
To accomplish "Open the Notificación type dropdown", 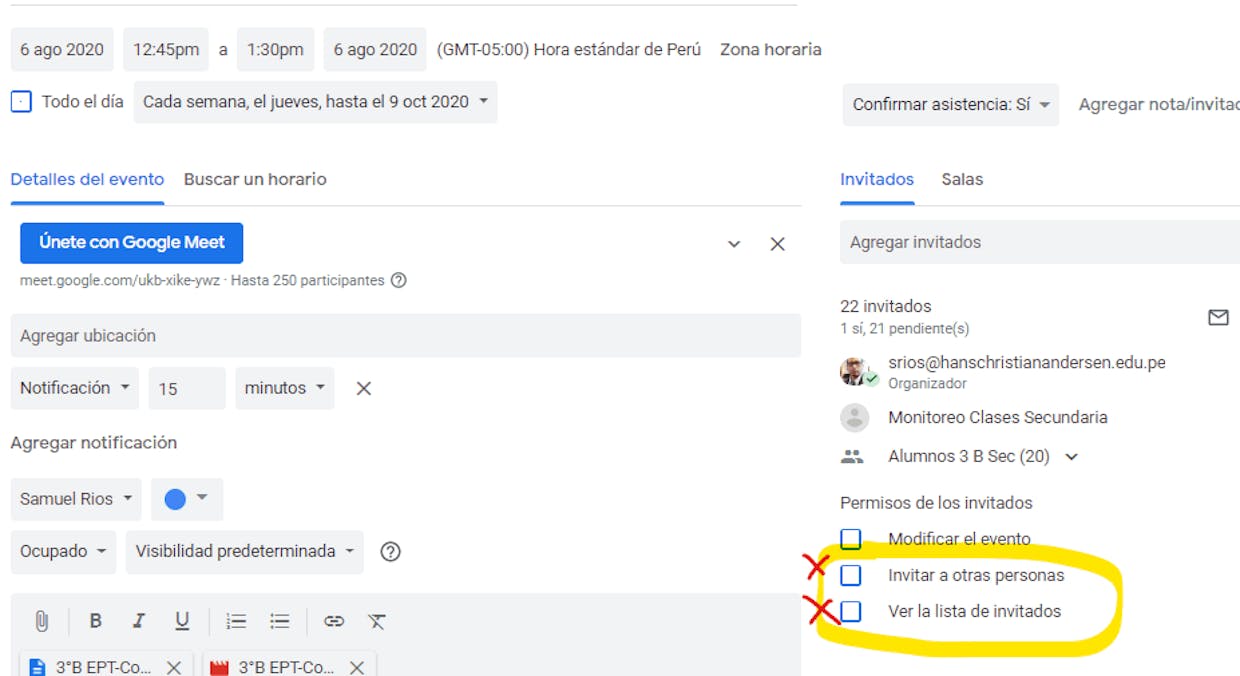I will [x=75, y=388].
